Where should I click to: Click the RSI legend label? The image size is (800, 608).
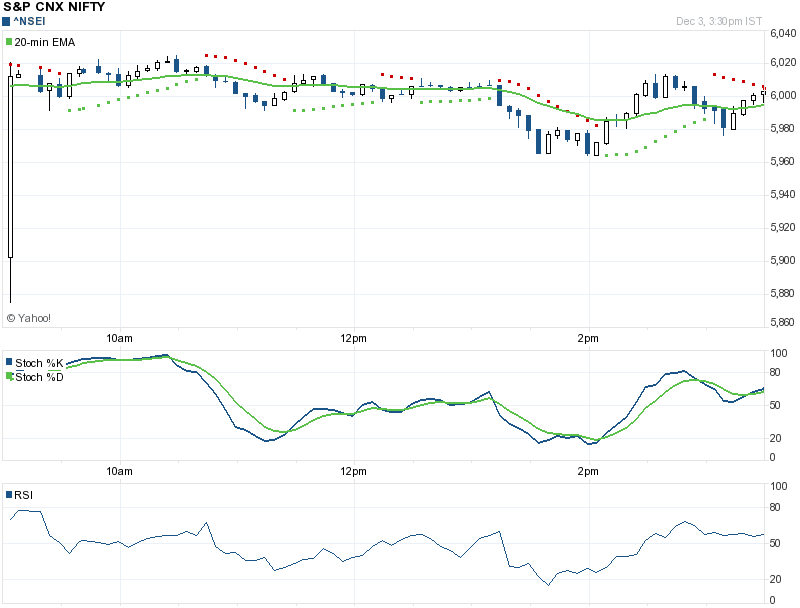[23, 495]
